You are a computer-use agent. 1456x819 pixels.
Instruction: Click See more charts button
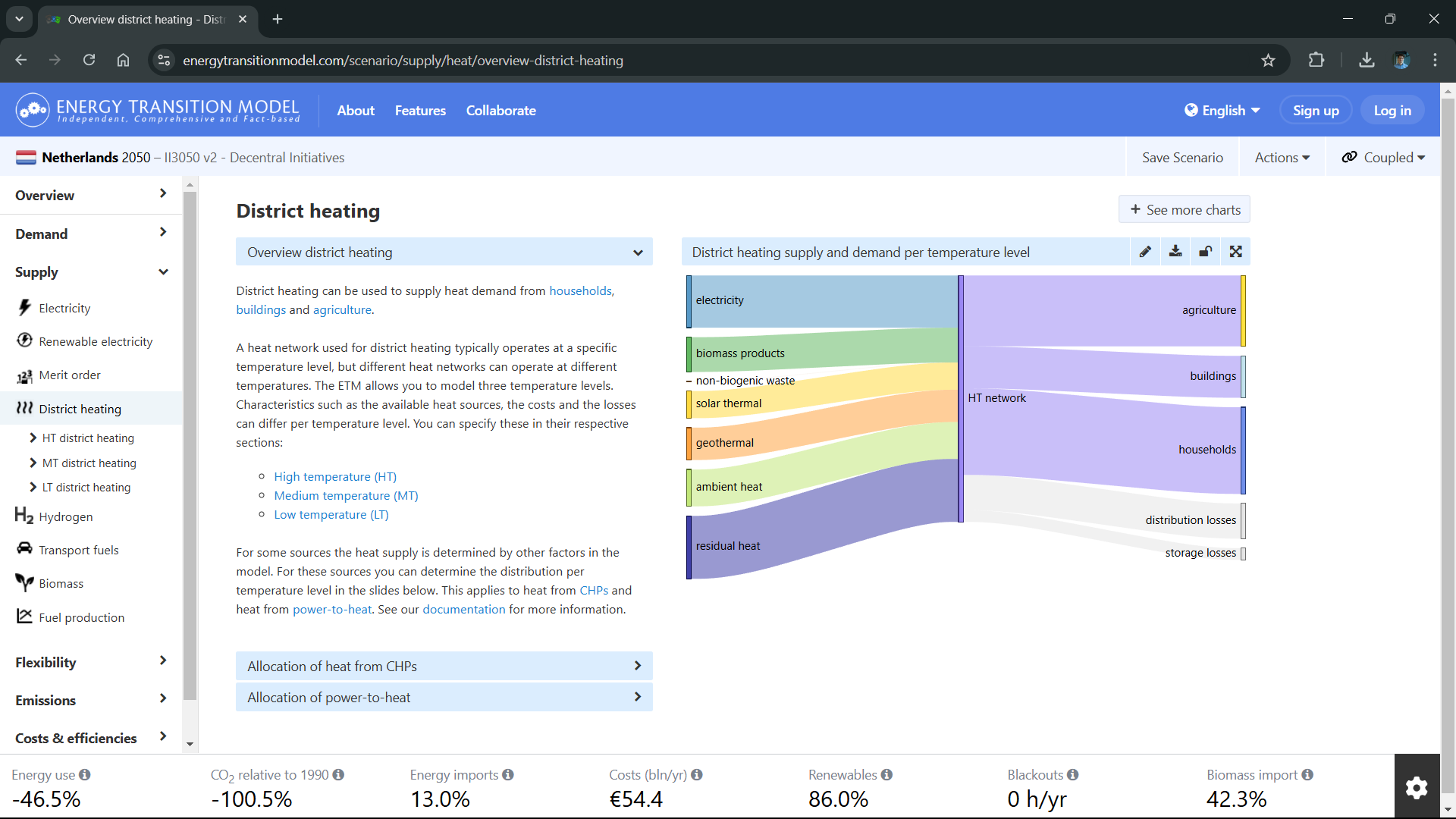click(x=1185, y=210)
